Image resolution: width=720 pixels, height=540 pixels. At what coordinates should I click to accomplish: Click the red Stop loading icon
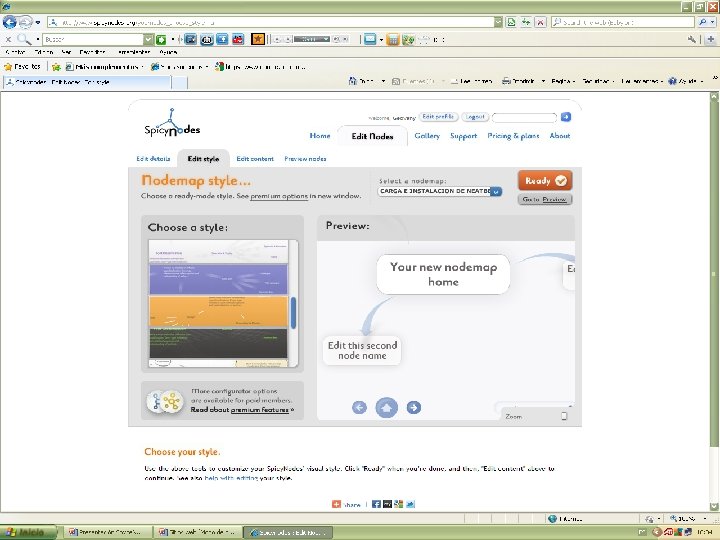(x=540, y=22)
